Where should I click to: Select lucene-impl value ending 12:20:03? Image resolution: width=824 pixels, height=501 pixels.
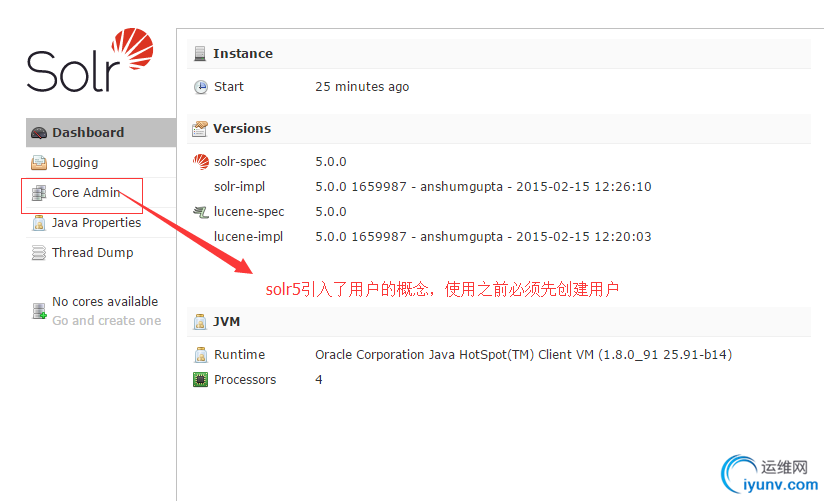click(x=483, y=237)
